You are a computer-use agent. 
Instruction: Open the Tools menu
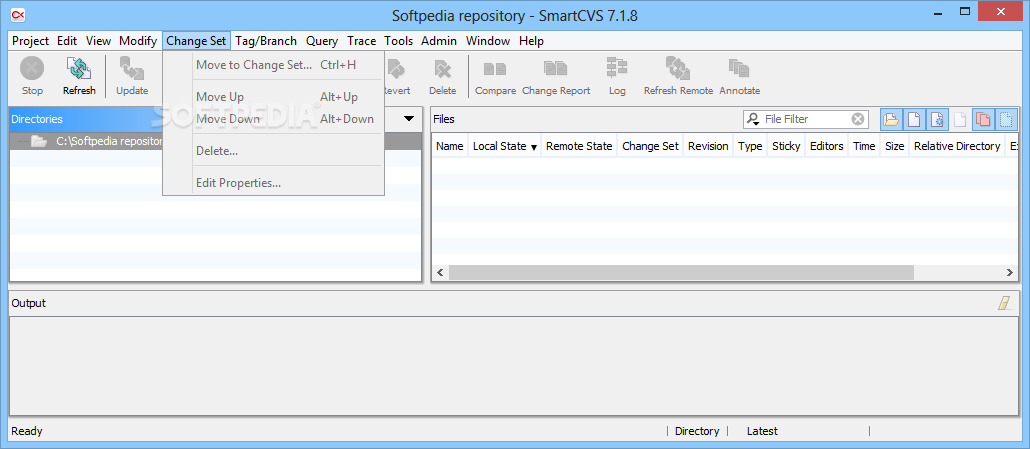point(399,41)
